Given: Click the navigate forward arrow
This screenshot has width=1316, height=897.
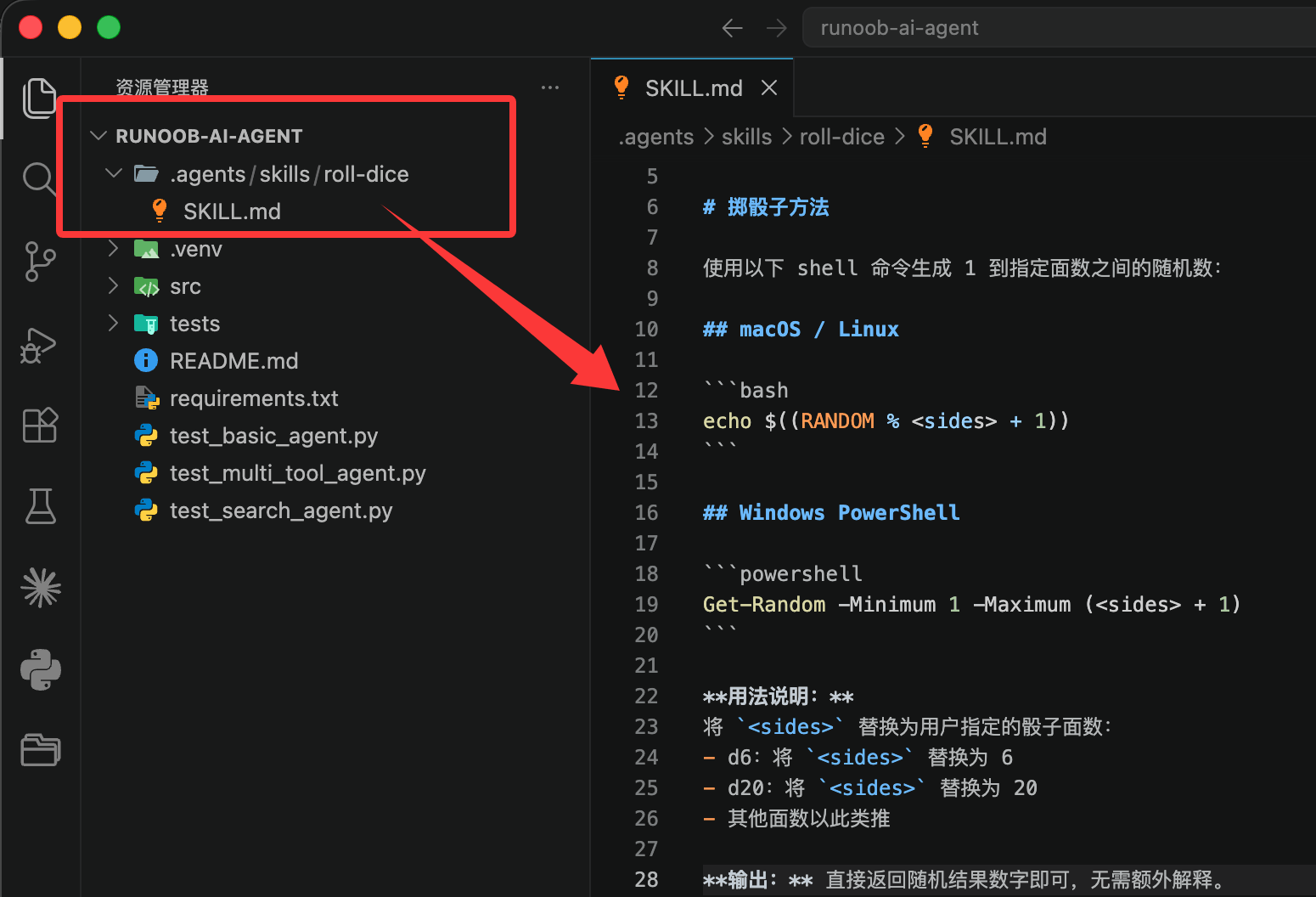Looking at the screenshot, I should 776,28.
